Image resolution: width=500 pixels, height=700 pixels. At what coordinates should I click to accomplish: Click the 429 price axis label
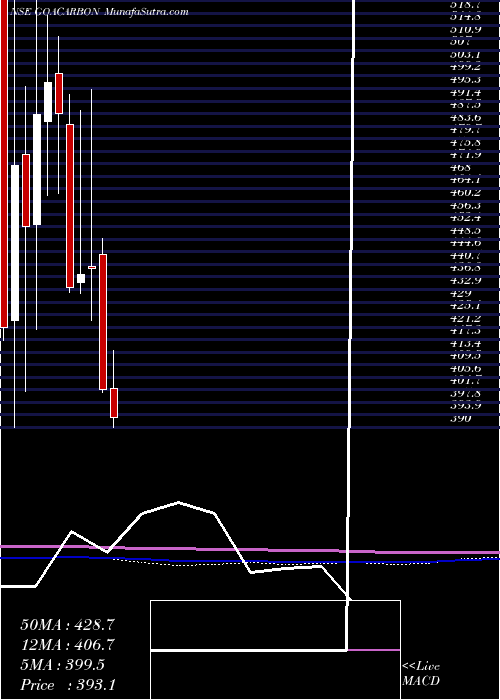point(460,294)
